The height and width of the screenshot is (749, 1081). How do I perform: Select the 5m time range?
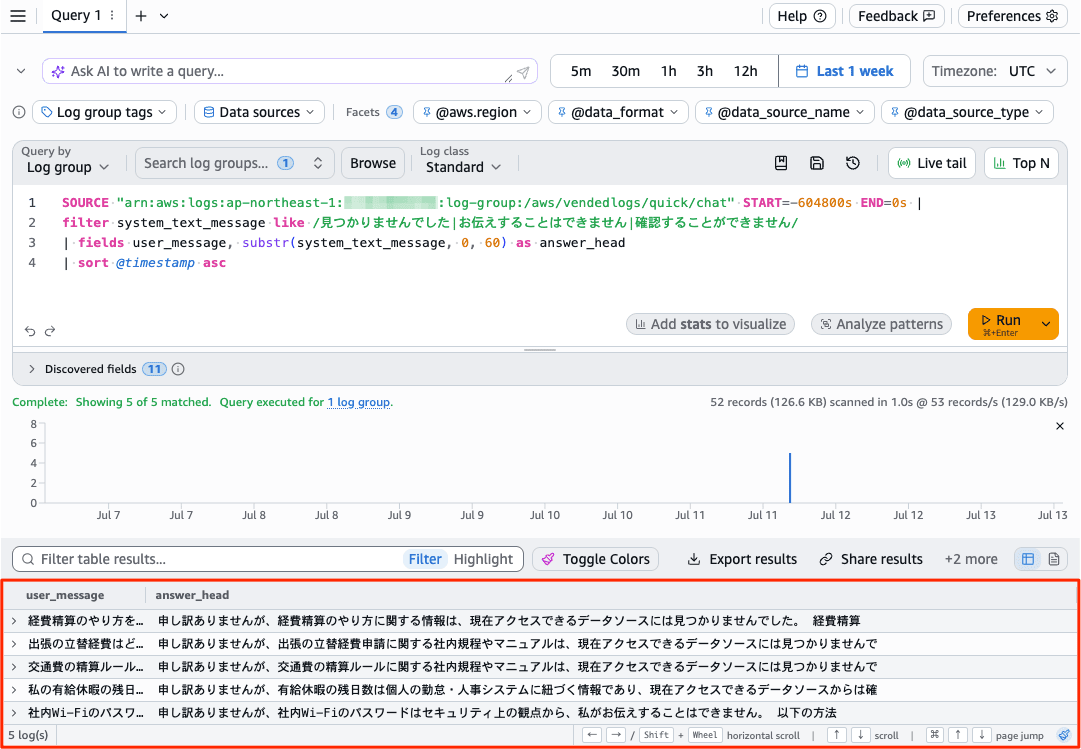click(x=581, y=71)
